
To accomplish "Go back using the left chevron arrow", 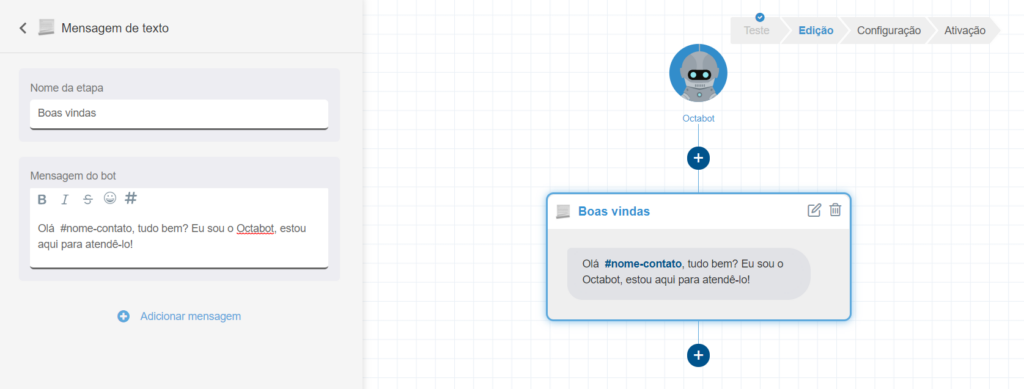I will coord(24,28).
